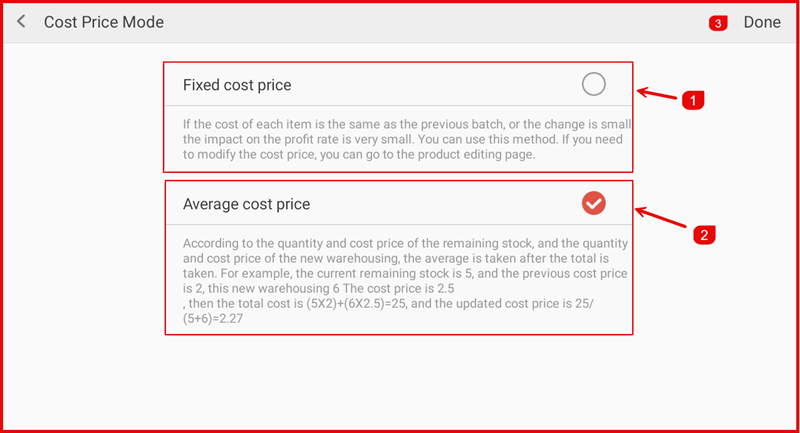
Task: Click the red number 3 badge beside Done
Action: pos(718,23)
